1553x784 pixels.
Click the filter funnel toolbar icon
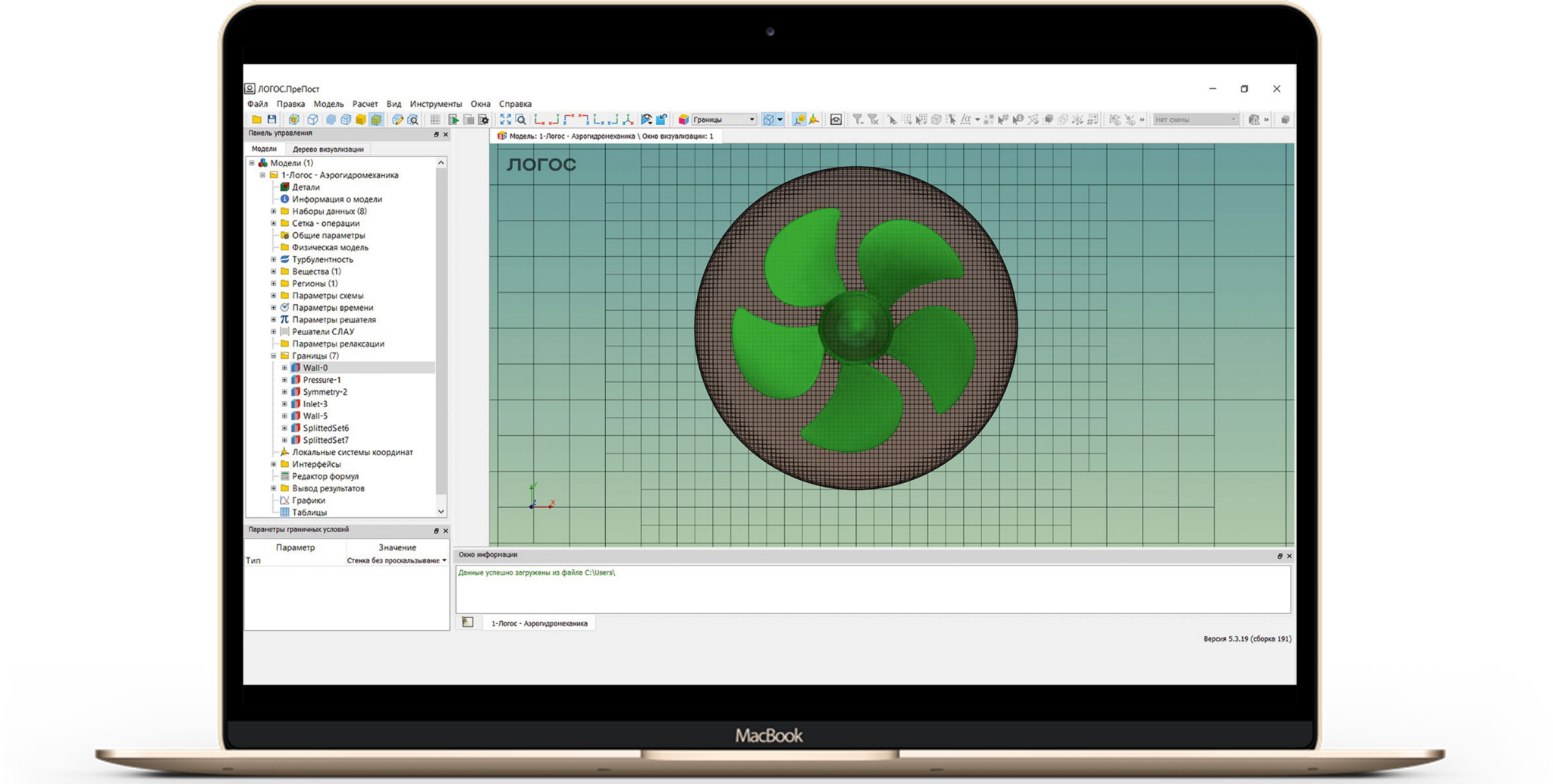pyautogui.click(x=858, y=120)
